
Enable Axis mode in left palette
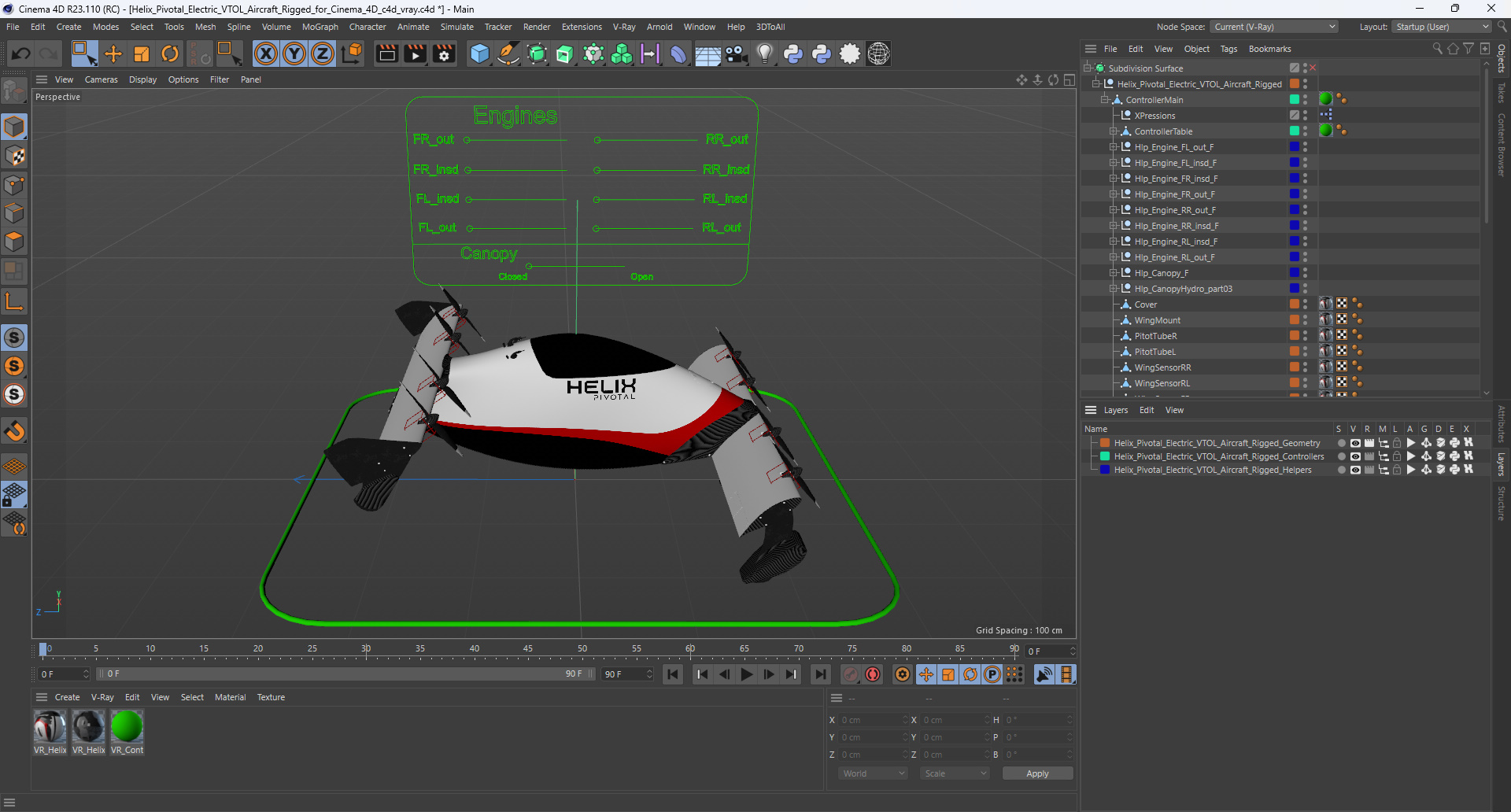14,301
